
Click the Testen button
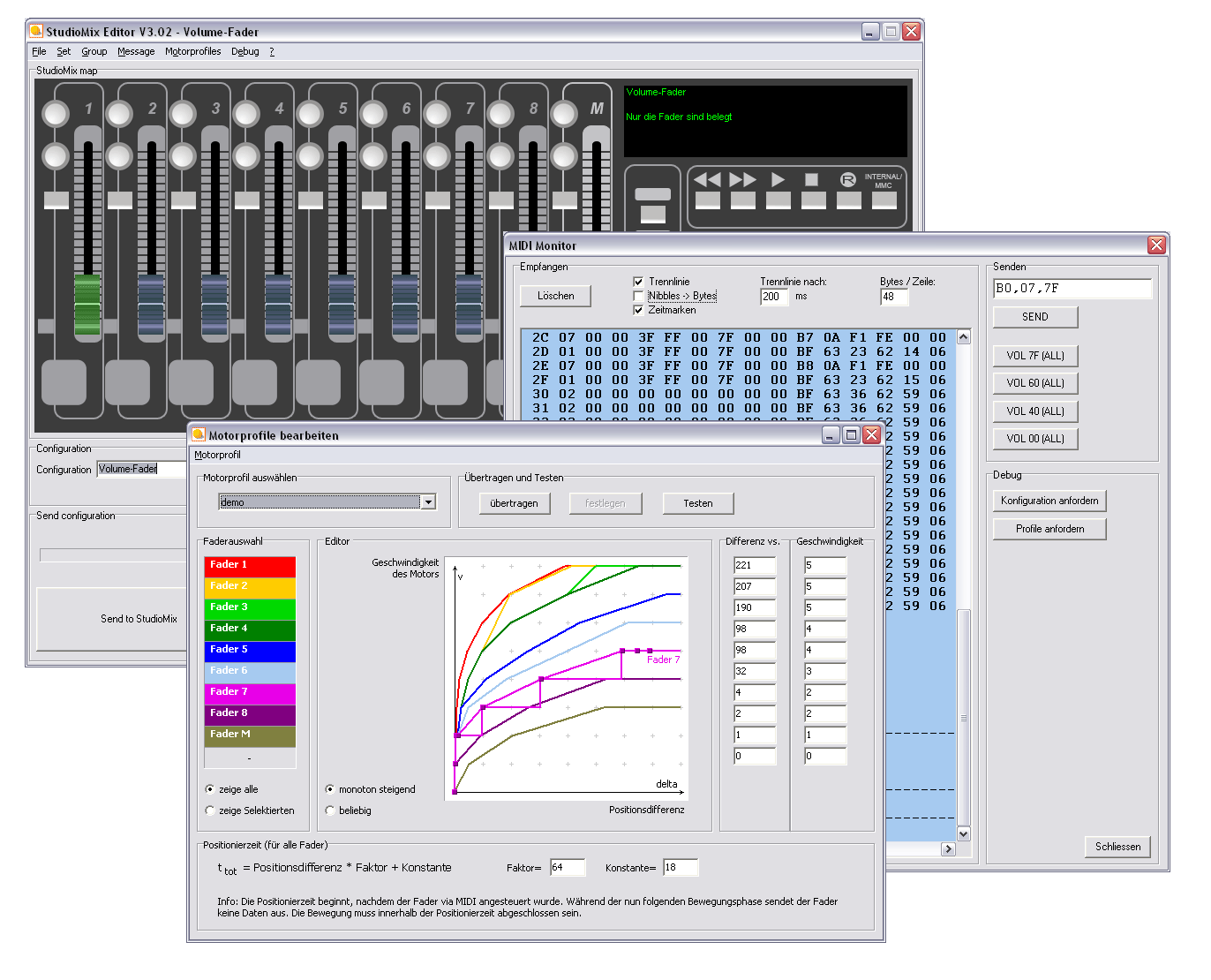[698, 503]
